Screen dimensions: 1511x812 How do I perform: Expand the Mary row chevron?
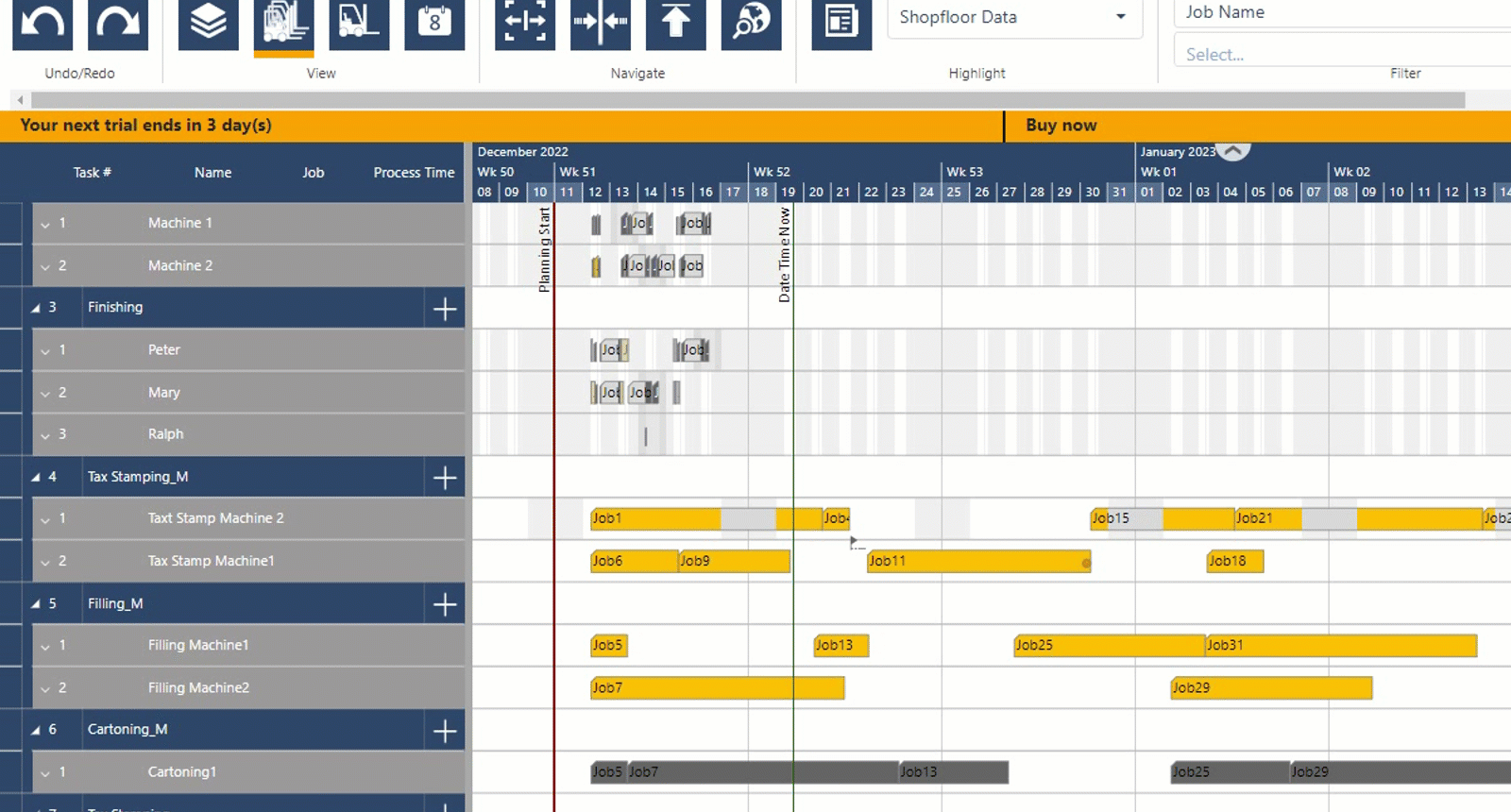(x=44, y=394)
